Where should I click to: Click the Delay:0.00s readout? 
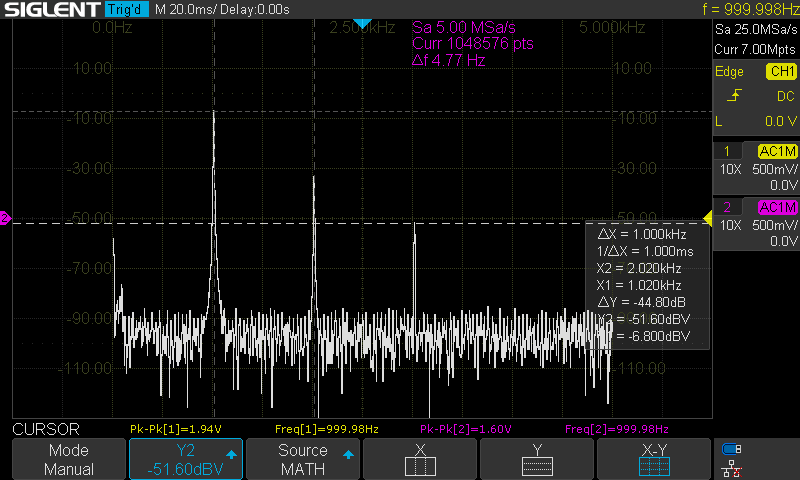pos(255,9)
